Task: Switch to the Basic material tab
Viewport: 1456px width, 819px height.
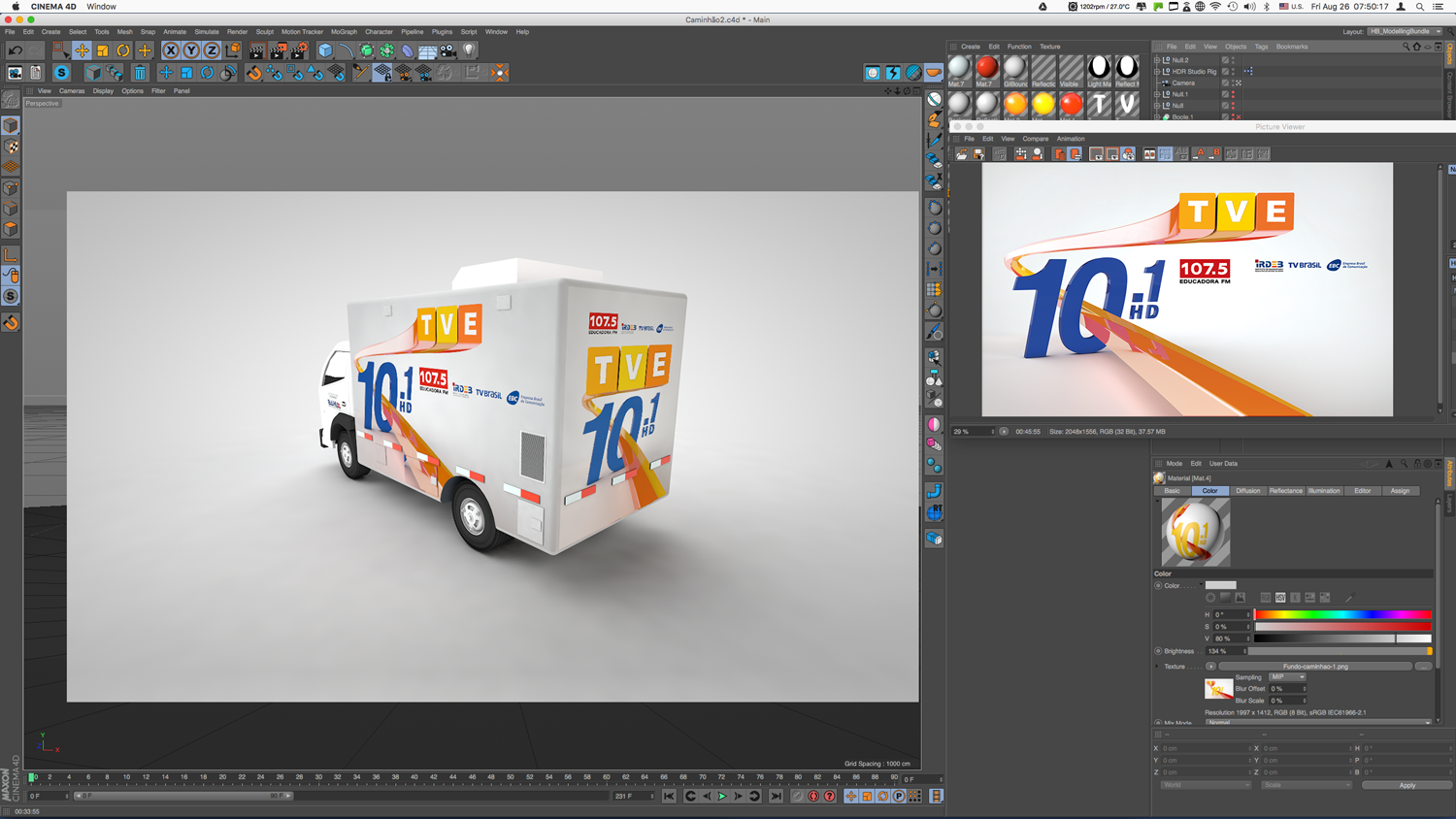Action: tap(1173, 491)
